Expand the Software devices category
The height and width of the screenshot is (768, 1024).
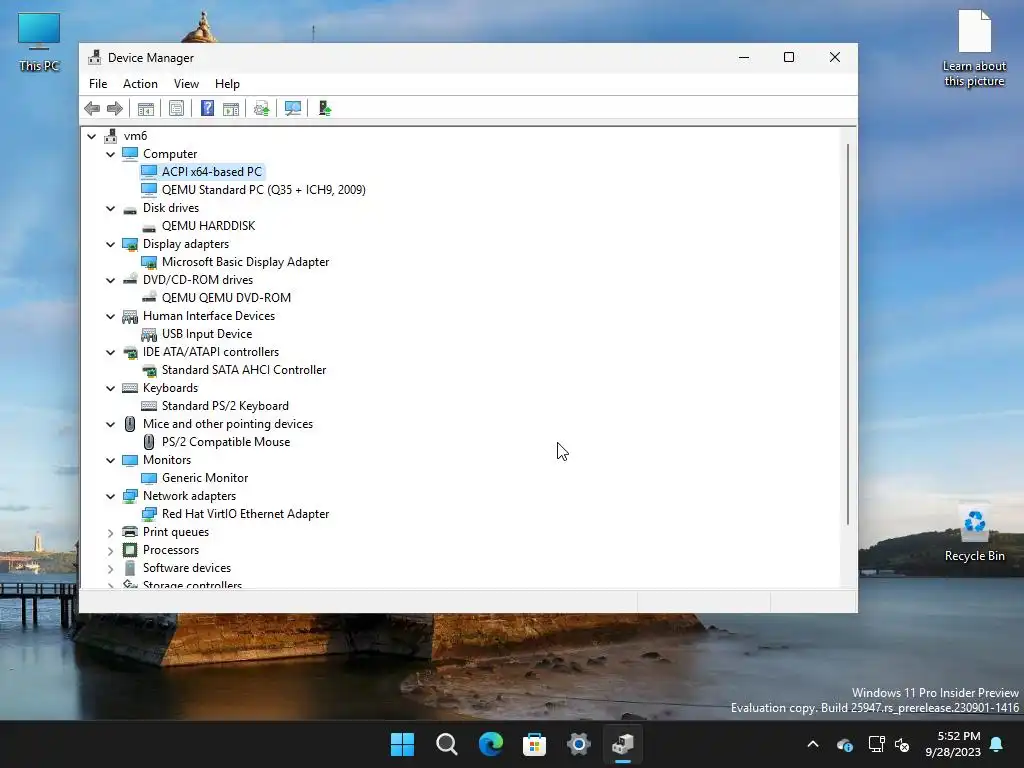click(x=110, y=569)
